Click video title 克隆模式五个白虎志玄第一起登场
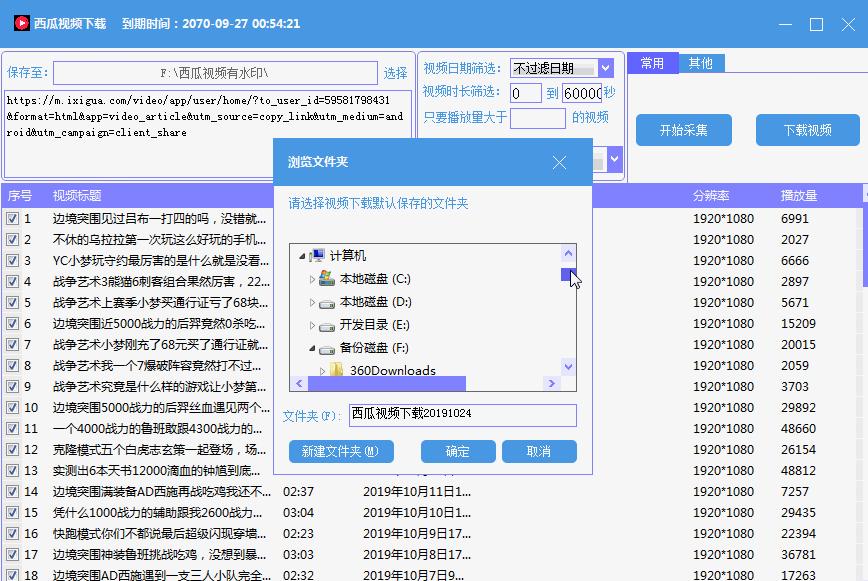This screenshot has width=868, height=581. [159, 450]
